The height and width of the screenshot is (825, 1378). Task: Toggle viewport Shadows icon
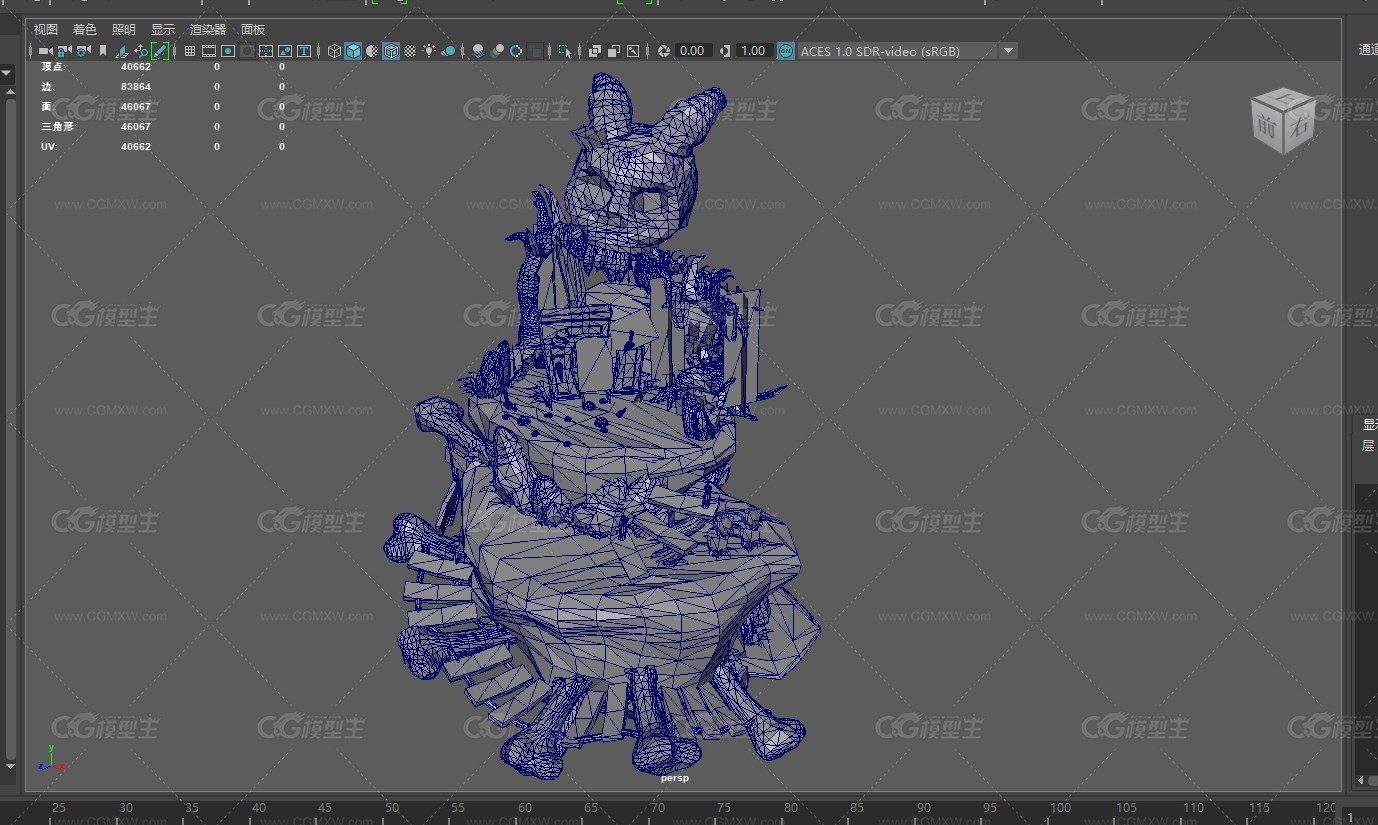click(448, 51)
